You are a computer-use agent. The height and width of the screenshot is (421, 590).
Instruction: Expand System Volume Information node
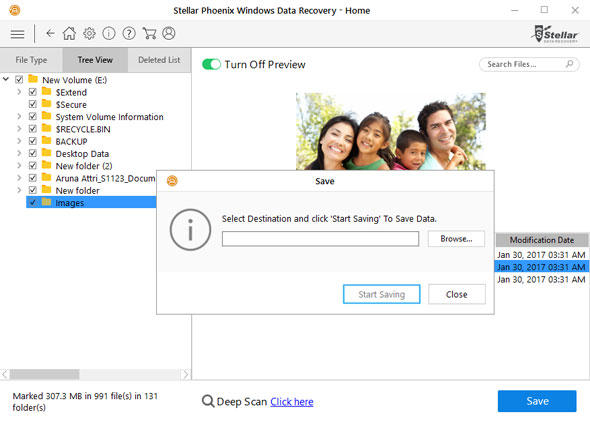tap(19, 117)
